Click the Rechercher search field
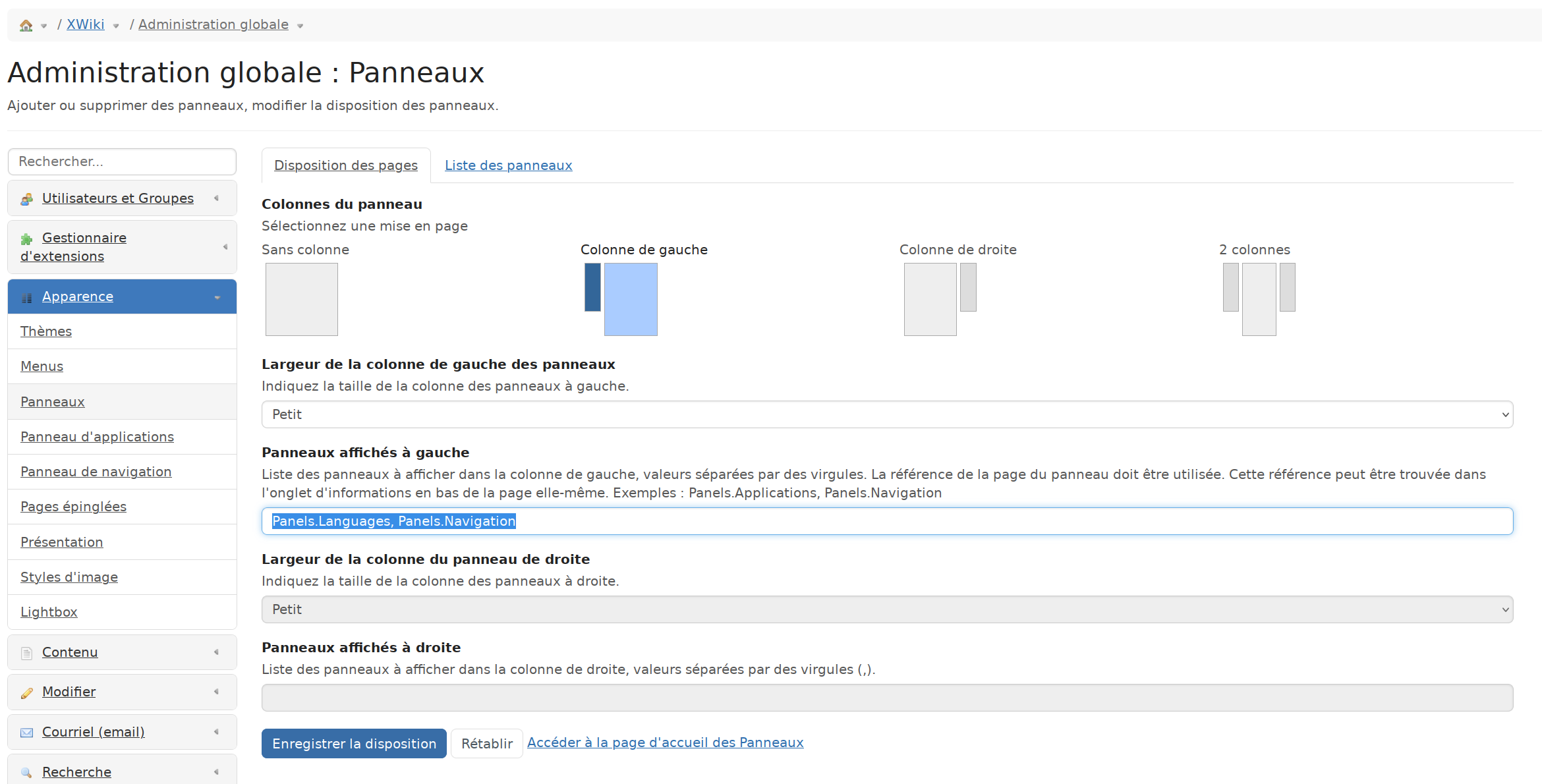This screenshot has height=784, width=1542. 122,161
